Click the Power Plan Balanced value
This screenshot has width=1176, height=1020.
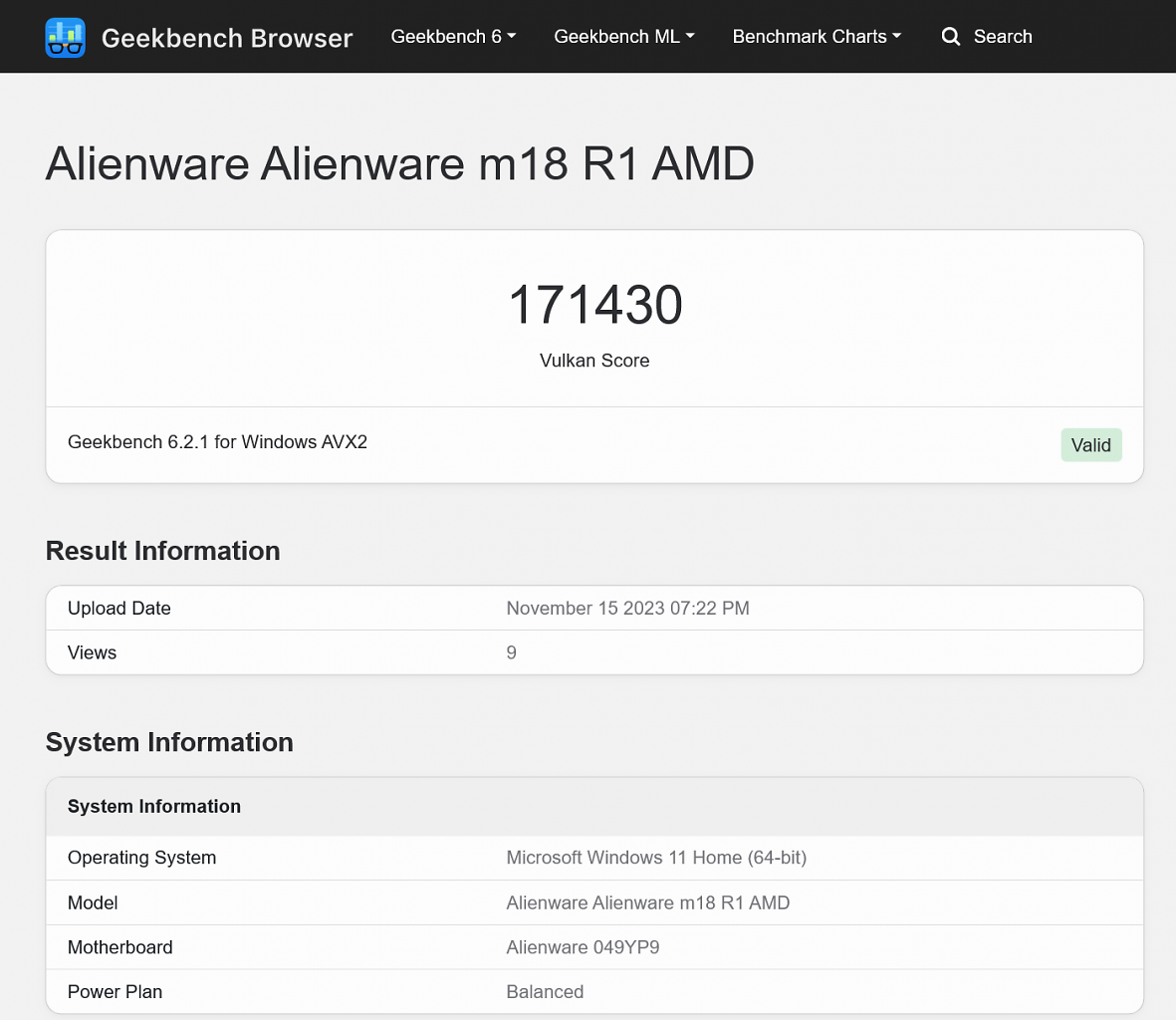(545, 991)
